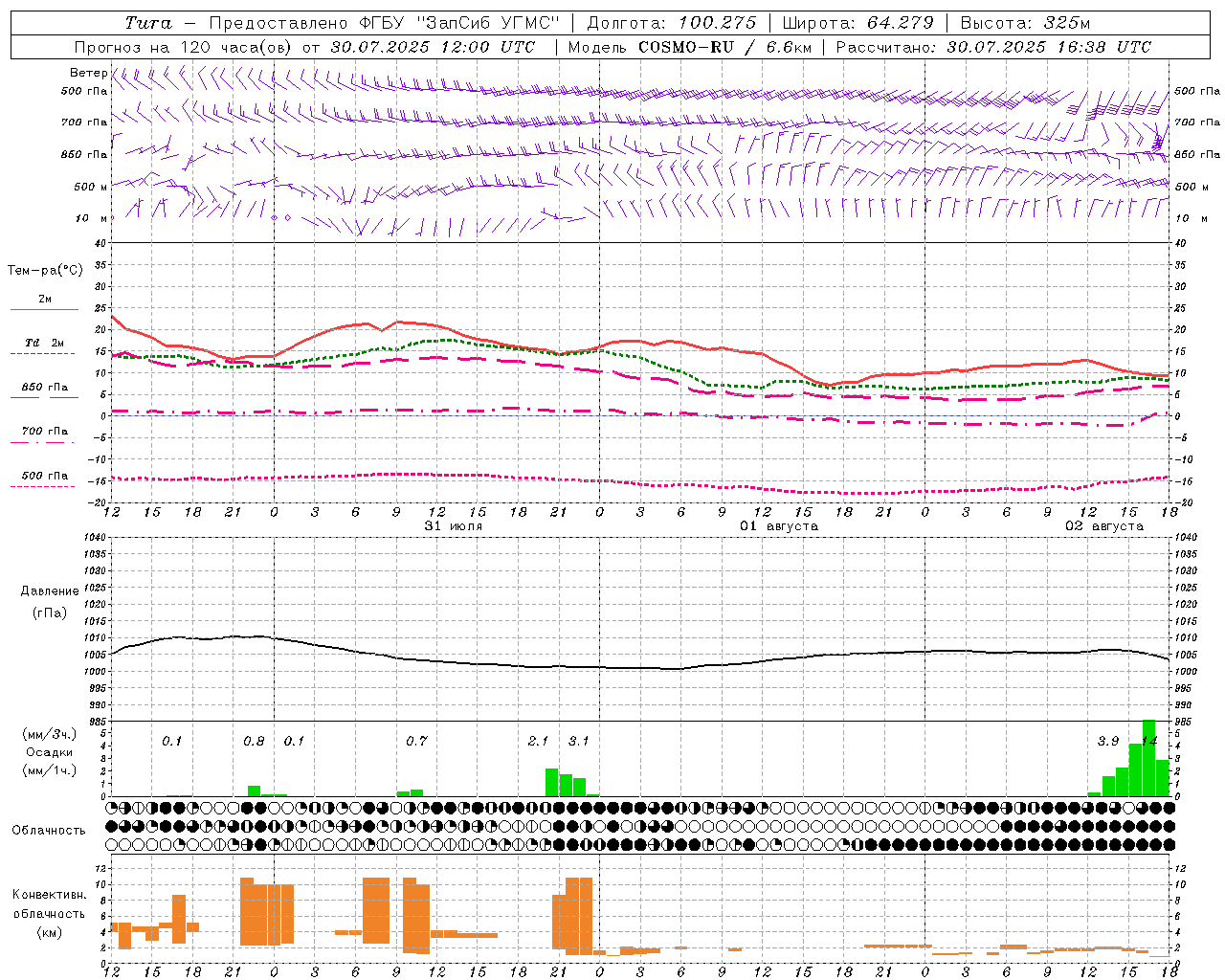
Task: Click the "01 августа" date label
Action: [779, 526]
